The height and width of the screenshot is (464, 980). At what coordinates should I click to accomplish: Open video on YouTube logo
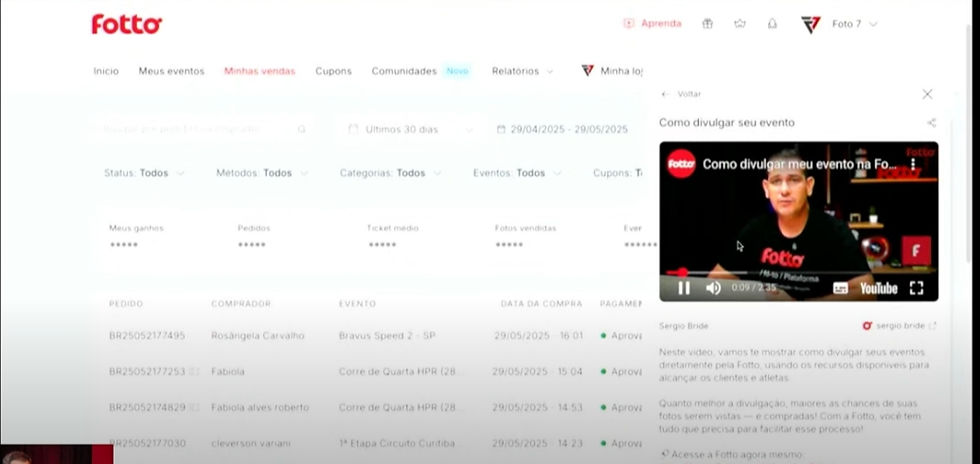879,288
